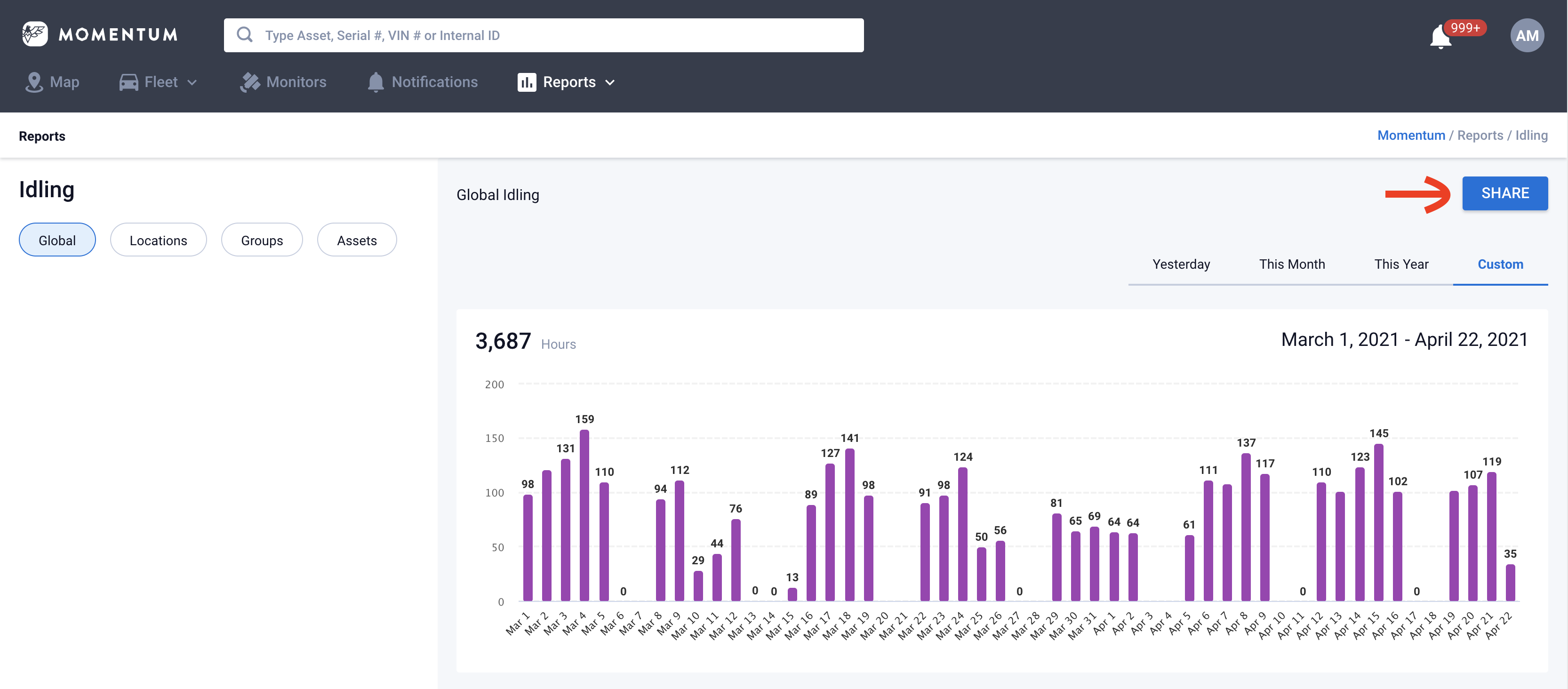Viewport: 1568px width, 689px height.
Task: Switch to the Yesterday tab
Action: (1181, 264)
